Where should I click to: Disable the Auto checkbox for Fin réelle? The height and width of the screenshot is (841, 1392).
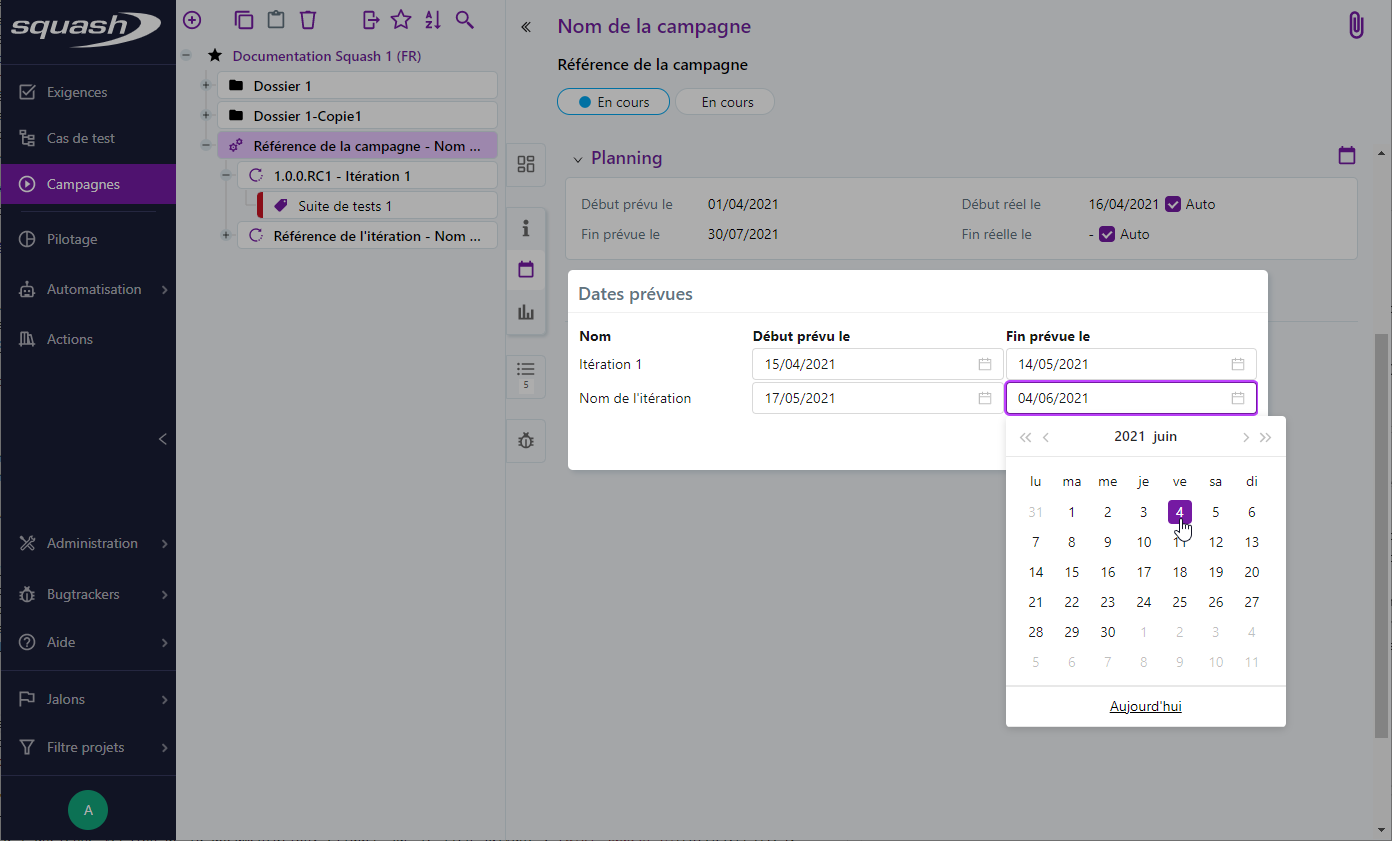[x=1106, y=234]
